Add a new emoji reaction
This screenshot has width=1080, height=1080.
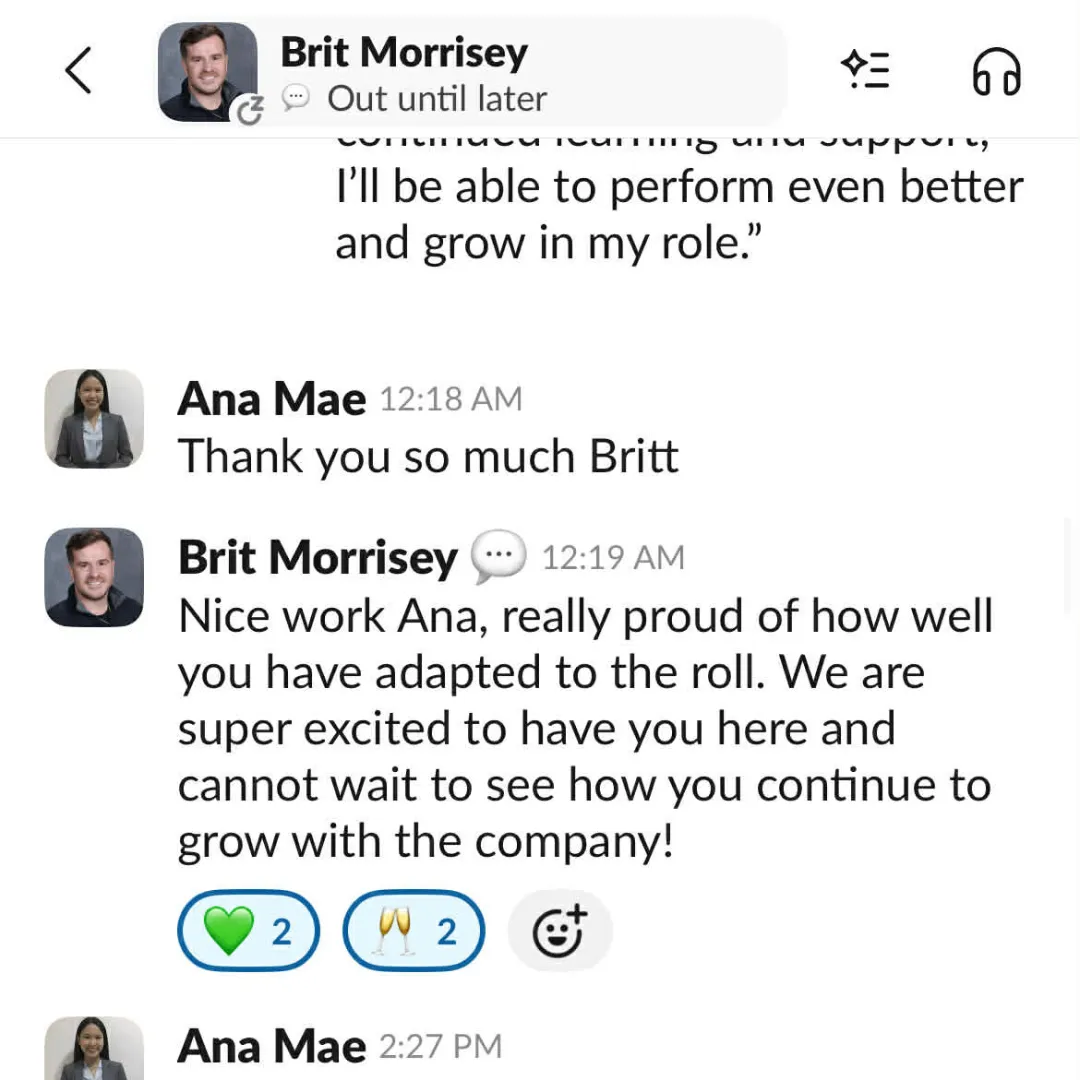(x=560, y=931)
